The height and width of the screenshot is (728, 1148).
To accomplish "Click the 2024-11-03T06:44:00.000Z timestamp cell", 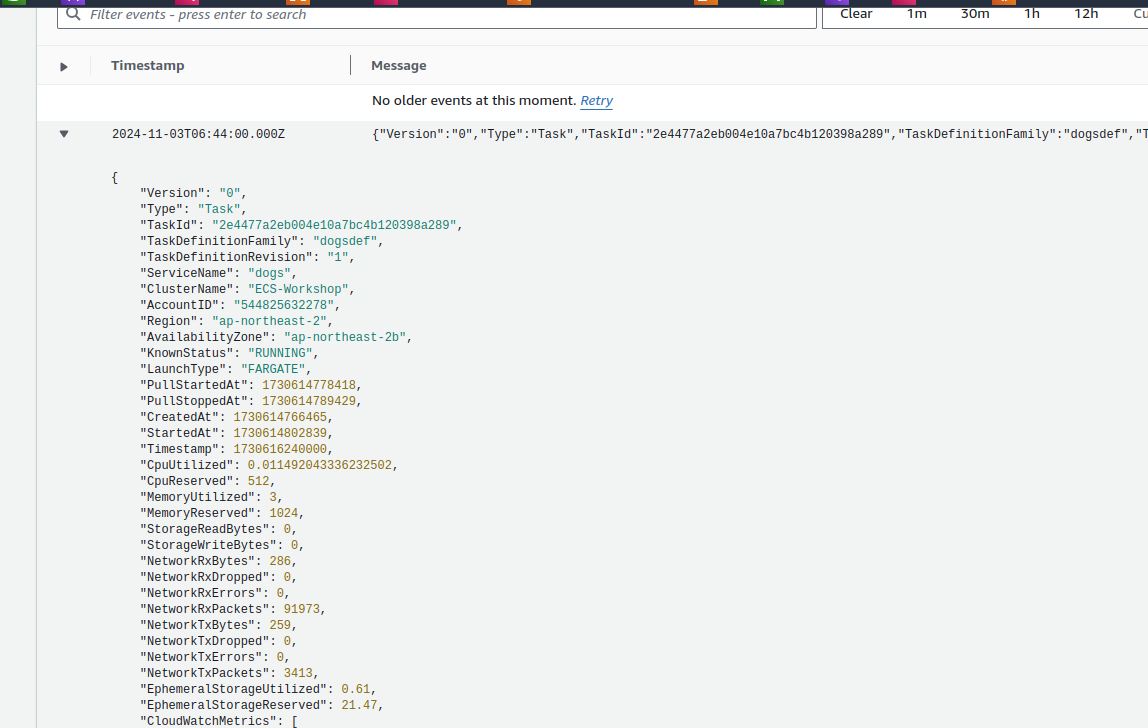I will [x=198, y=134].
